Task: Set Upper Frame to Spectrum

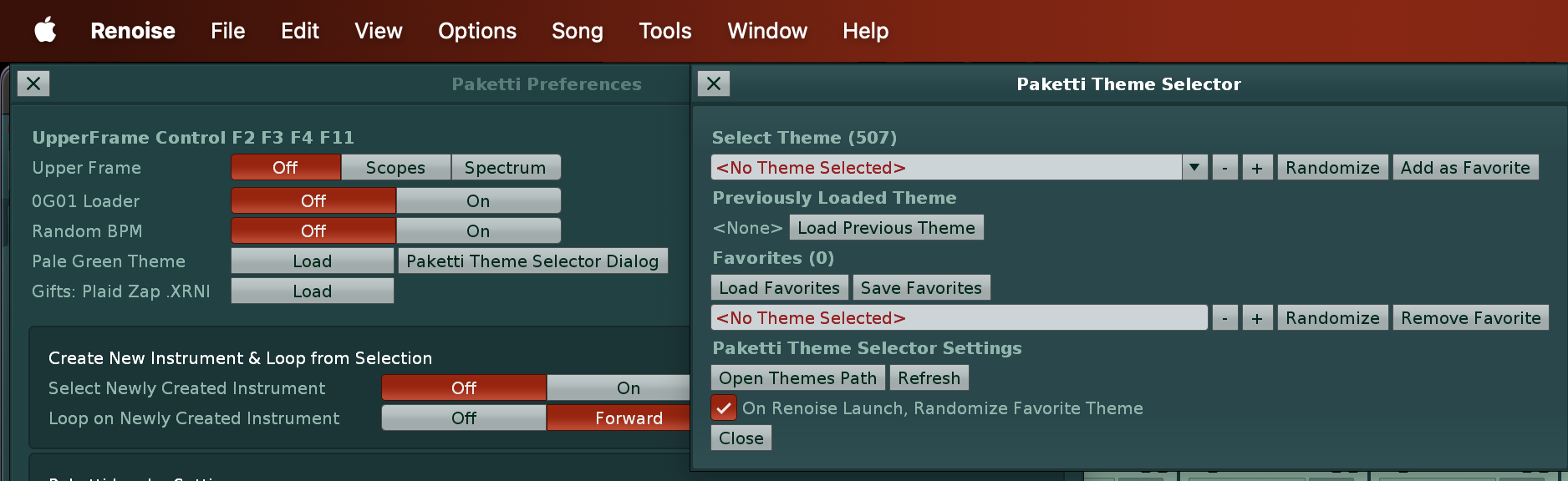Action: (505, 168)
